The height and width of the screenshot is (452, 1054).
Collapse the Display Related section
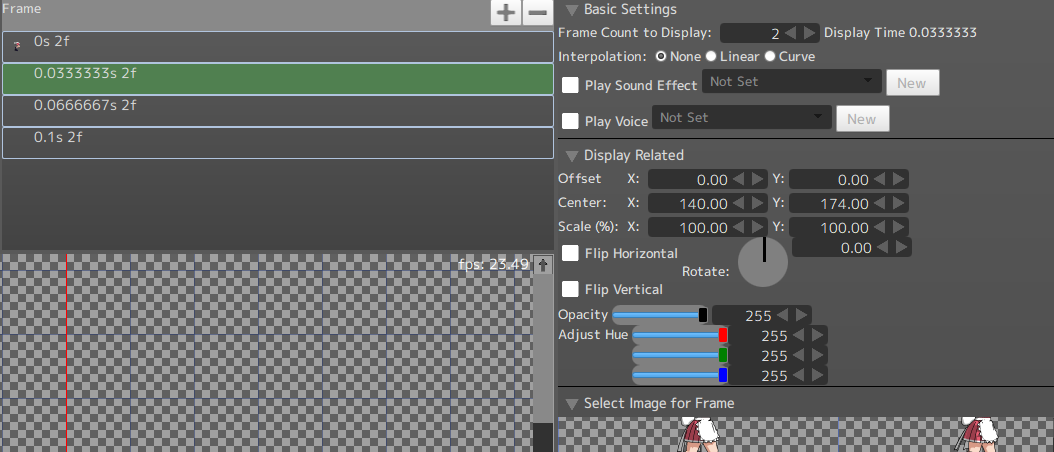click(572, 155)
